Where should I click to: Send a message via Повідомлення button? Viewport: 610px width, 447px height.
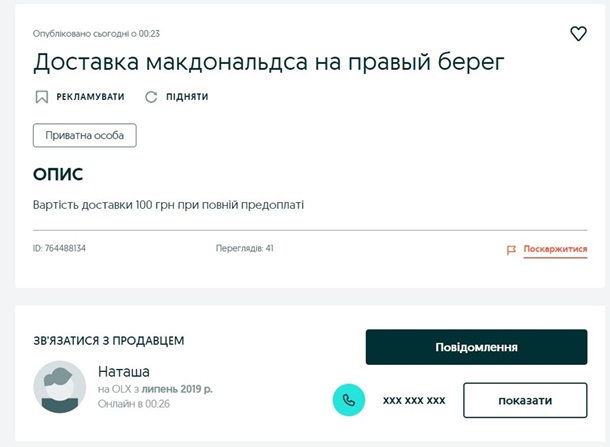point(476,347)
